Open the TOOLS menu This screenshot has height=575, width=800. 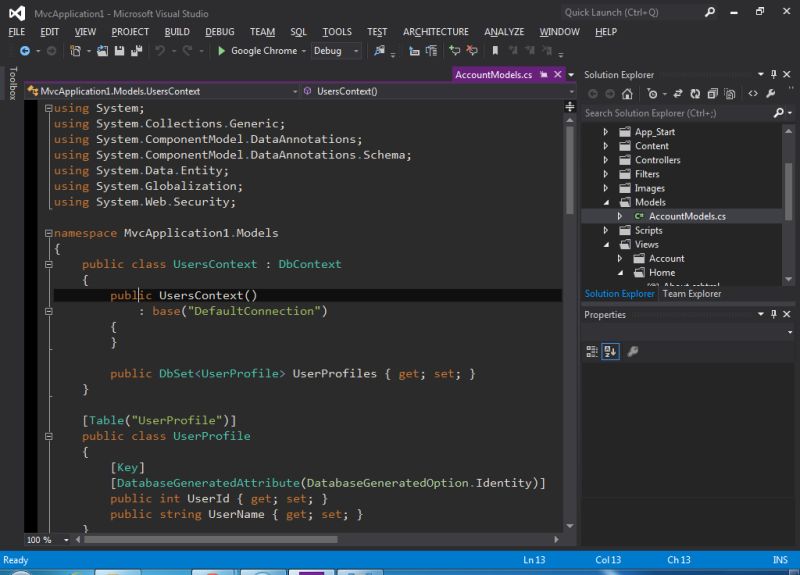click(x=337, y=32)
